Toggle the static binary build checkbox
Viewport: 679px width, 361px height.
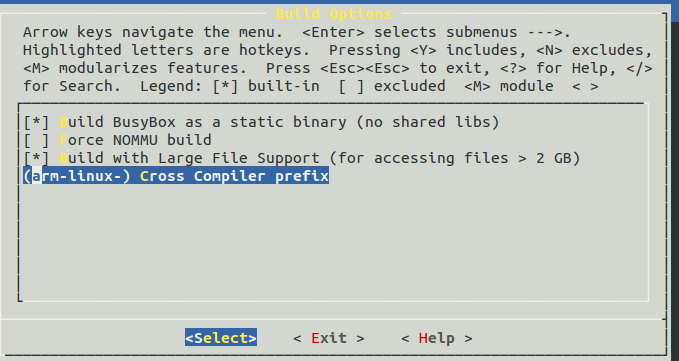coord(36,122)
